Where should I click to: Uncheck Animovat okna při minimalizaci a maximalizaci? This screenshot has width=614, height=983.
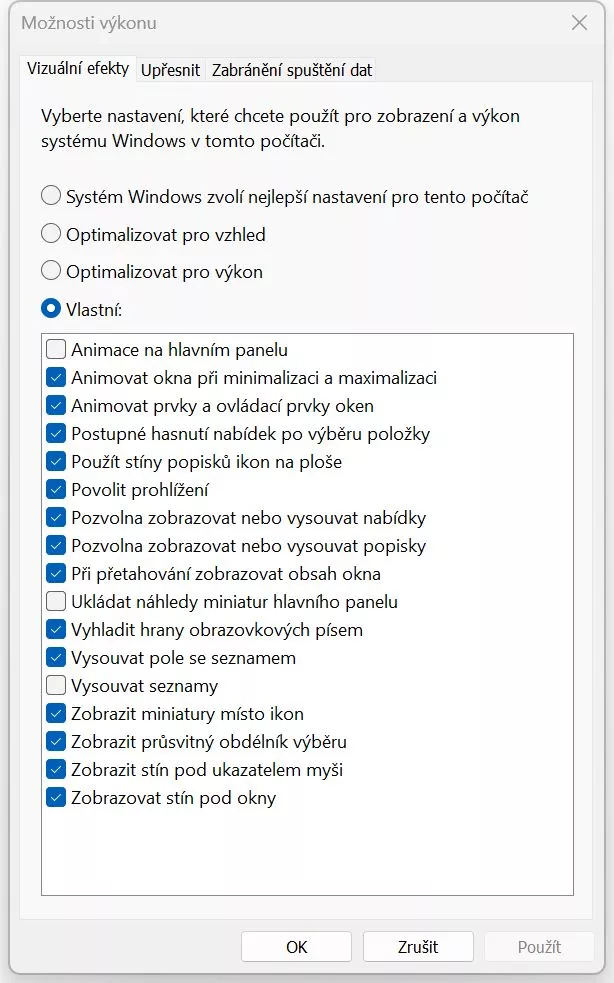pyautogui.click(x=56, y=378)
